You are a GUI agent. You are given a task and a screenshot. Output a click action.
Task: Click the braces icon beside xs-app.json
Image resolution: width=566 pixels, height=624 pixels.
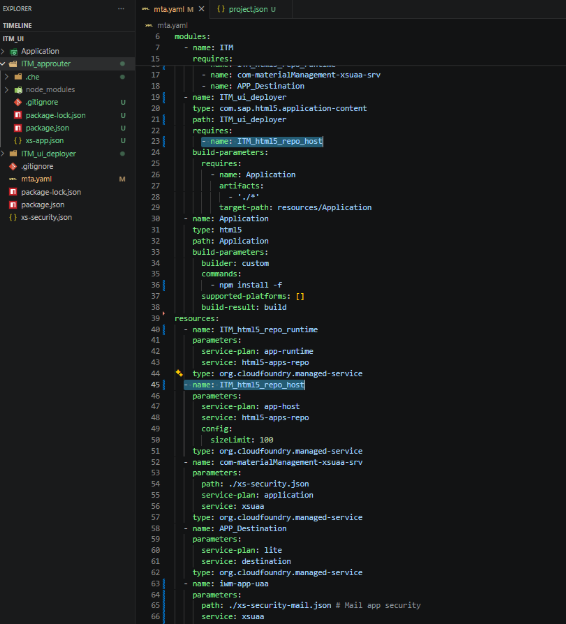18,140
